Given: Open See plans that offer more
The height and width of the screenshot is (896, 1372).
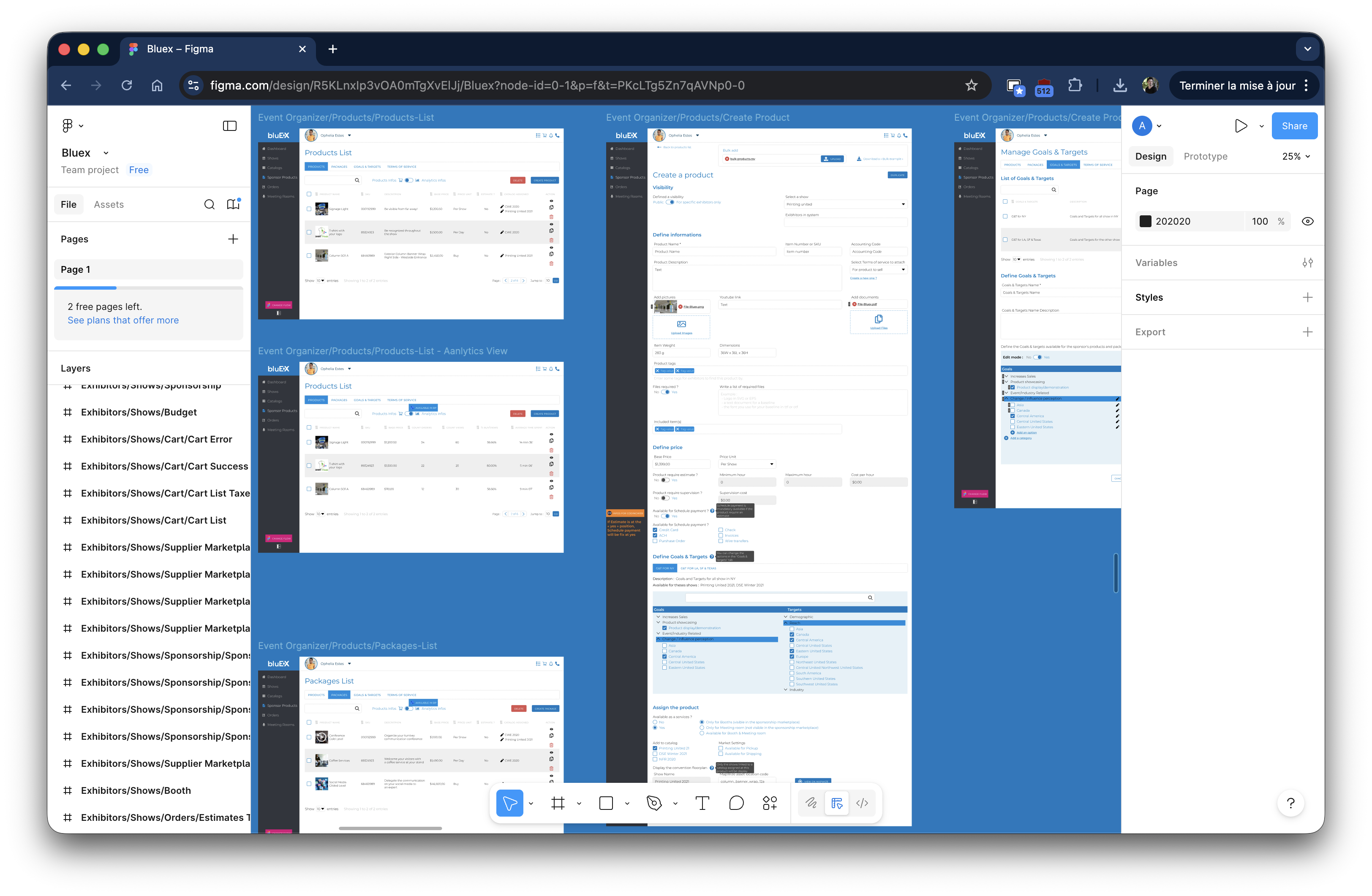Looking at the screenshot, I should [123, 320].
